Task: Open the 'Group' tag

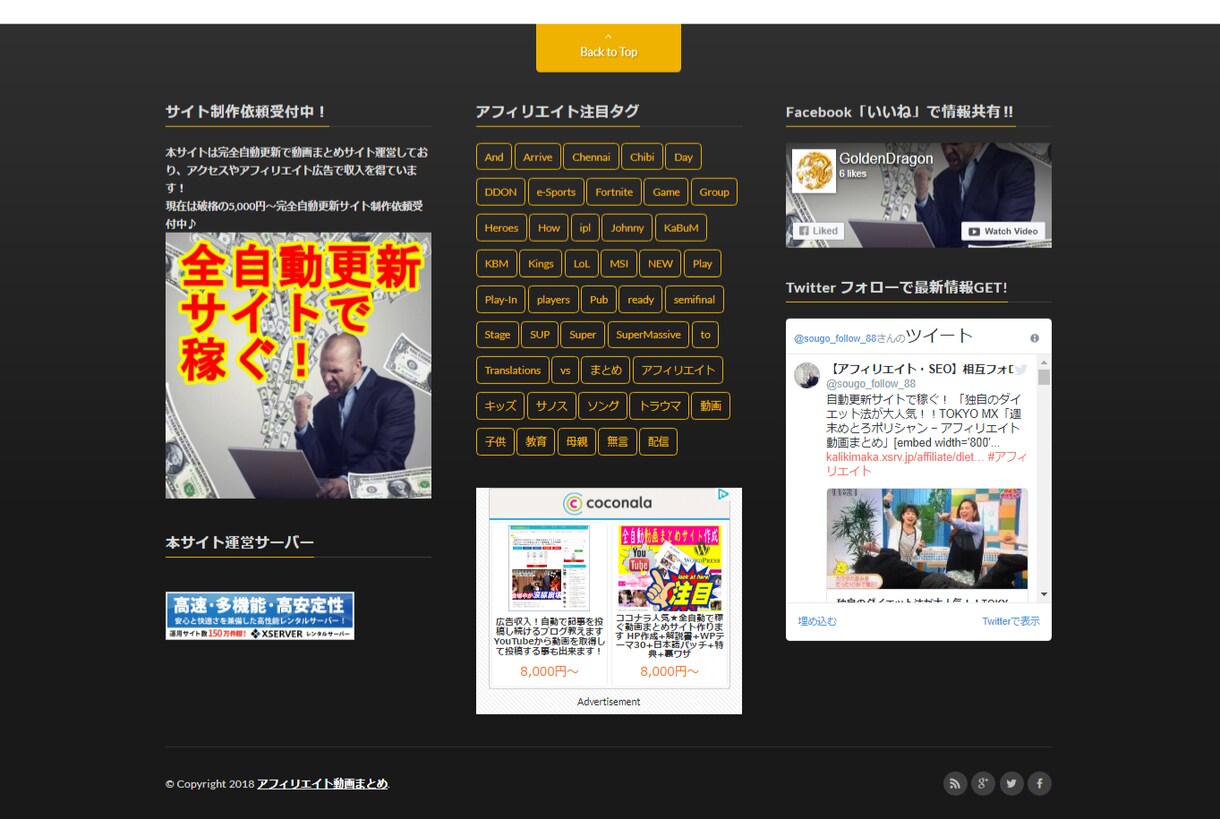Action: tap(714, 192)
